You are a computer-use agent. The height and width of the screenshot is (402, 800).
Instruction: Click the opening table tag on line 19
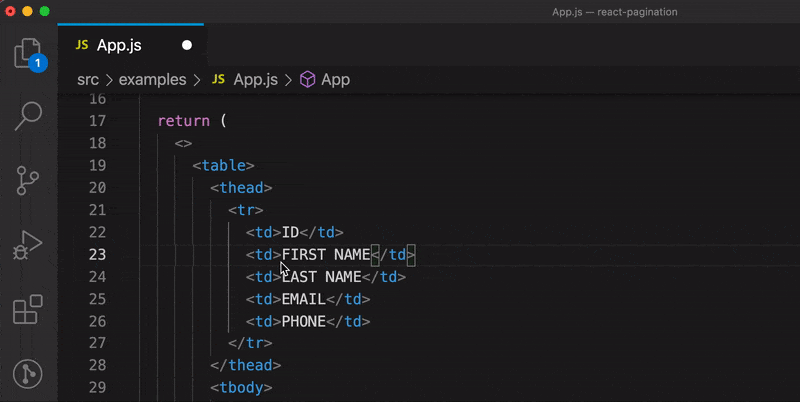223,165
